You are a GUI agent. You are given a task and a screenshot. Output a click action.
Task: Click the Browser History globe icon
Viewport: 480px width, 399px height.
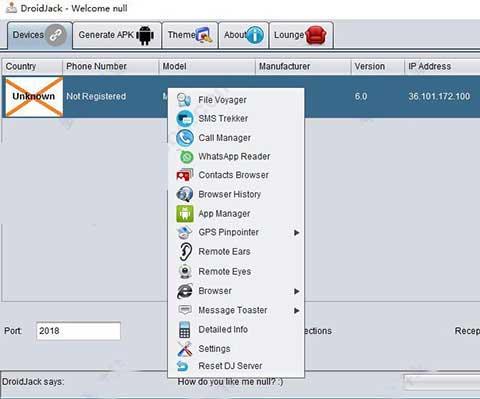click(x=184, y=194)
